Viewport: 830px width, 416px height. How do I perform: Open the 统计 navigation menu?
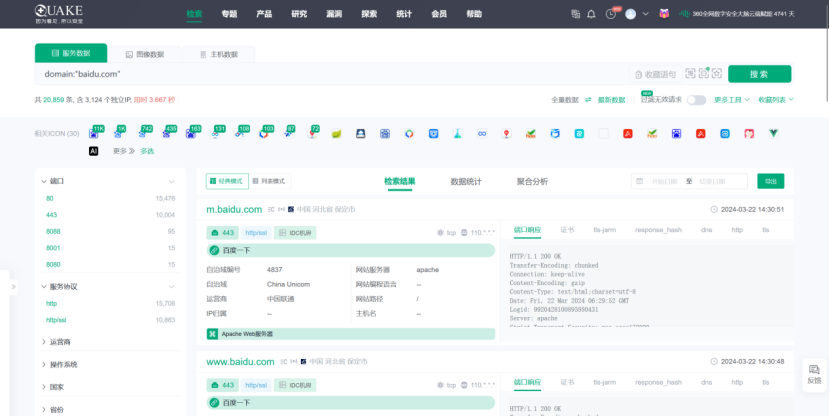404,14
